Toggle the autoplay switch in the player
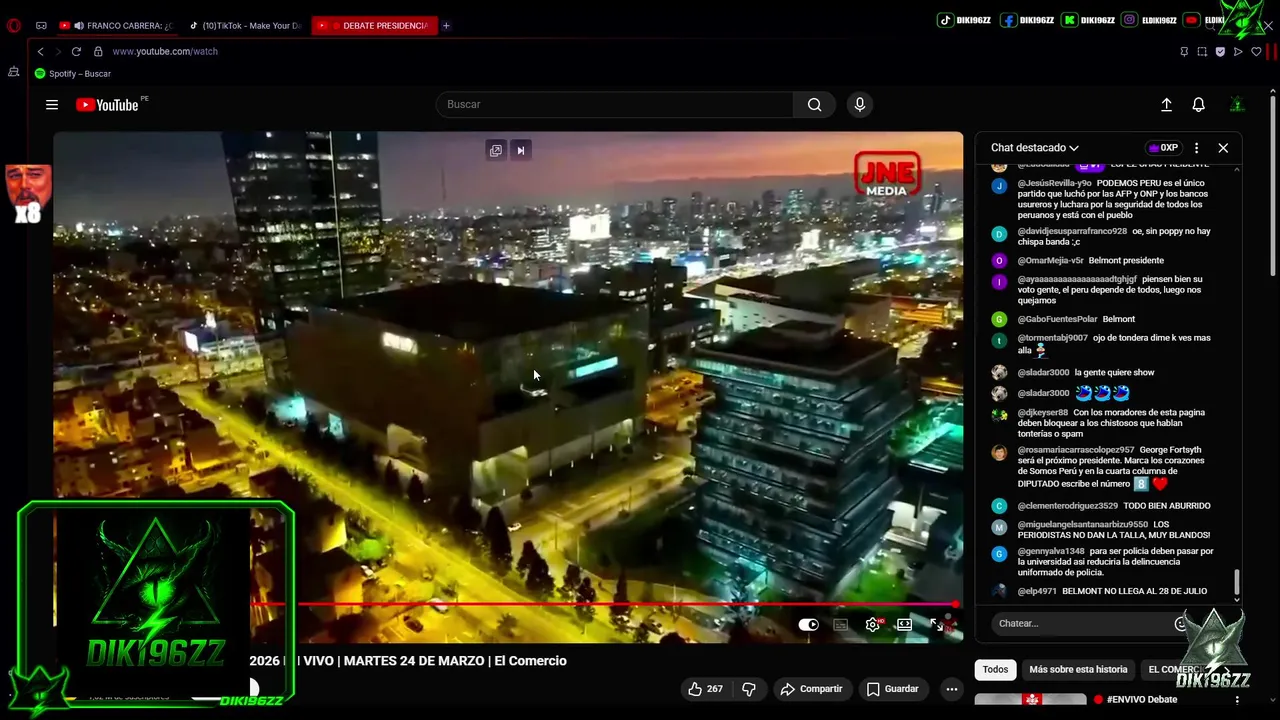Image resolution: width=1280 pixels, height=720 pixels. (808, 624)
